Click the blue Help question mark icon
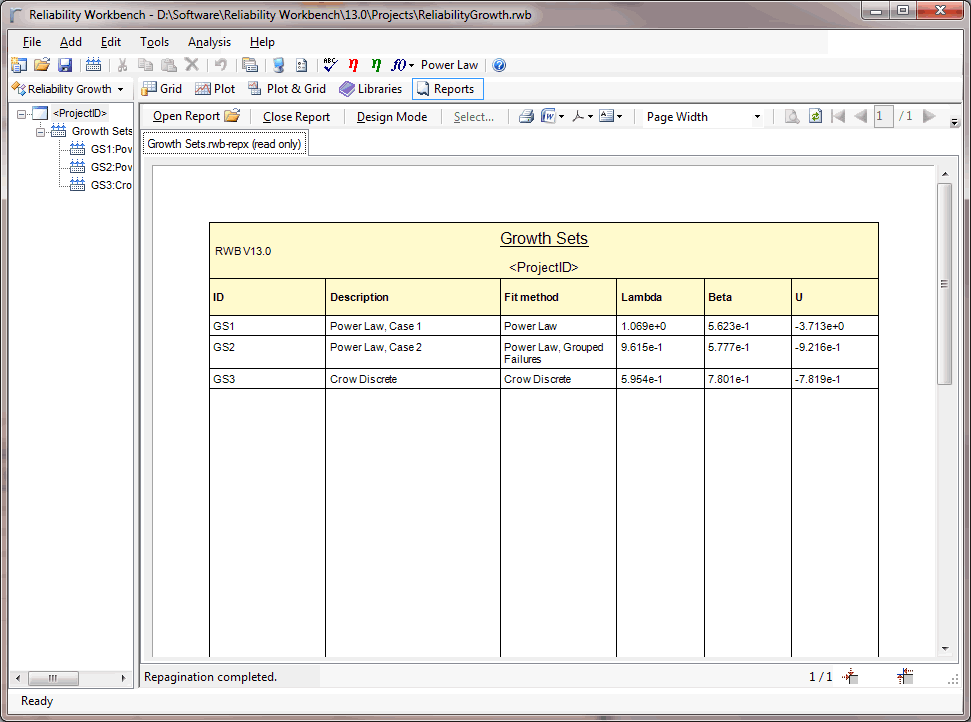This screenshot has height=722, width=971. pyautogui.click(x=499, y=65)
